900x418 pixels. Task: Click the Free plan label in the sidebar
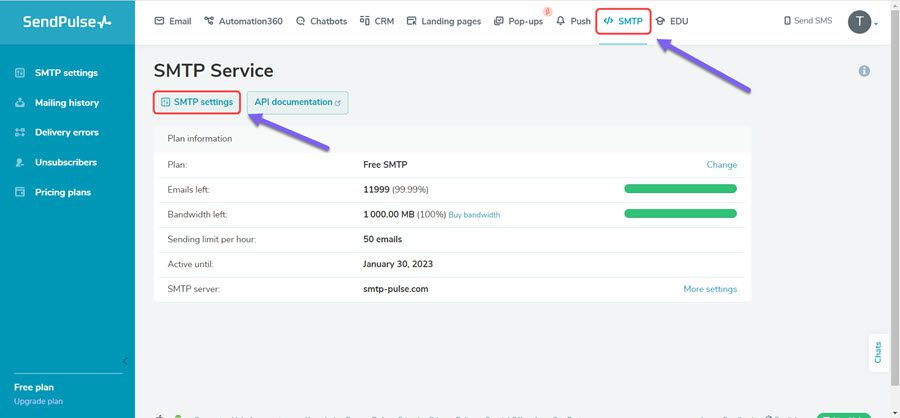click(x=34, y=388)
